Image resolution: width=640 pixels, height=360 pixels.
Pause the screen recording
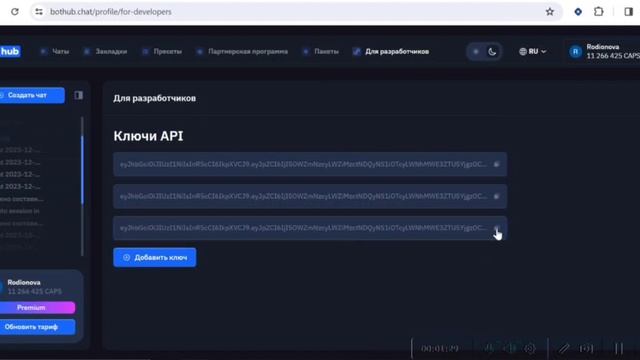click(x=619, y=349)
